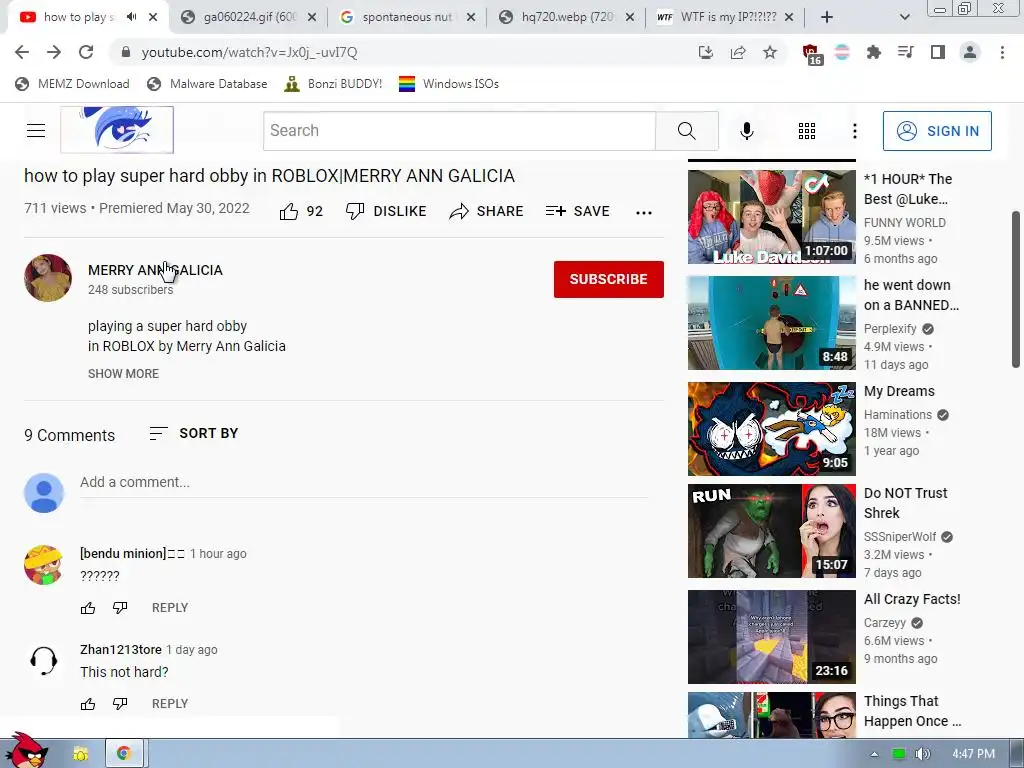
Task: Click the install app icon in address bar
Action: (706, 52)
